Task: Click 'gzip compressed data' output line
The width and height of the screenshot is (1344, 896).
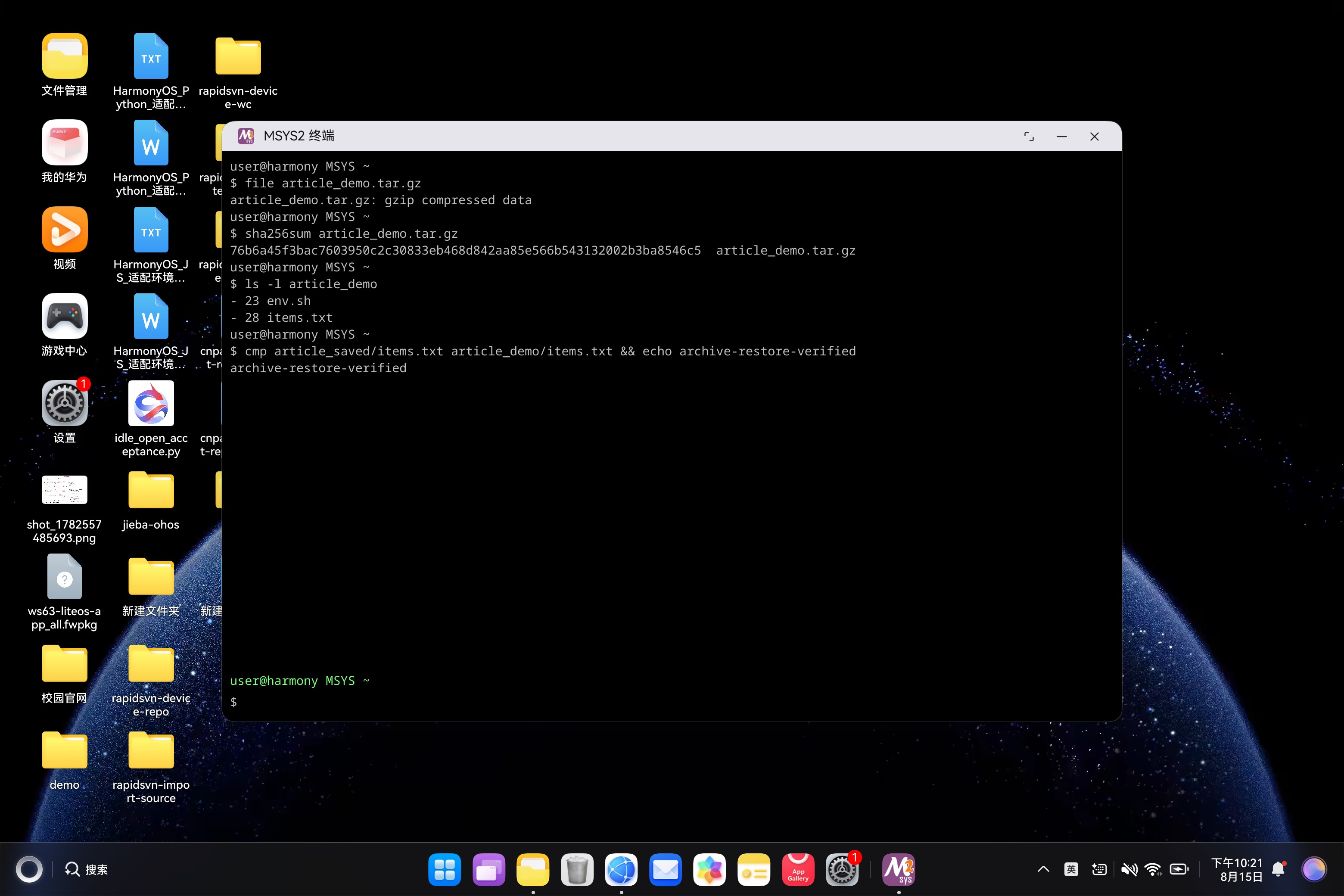Action: [380, 200]
